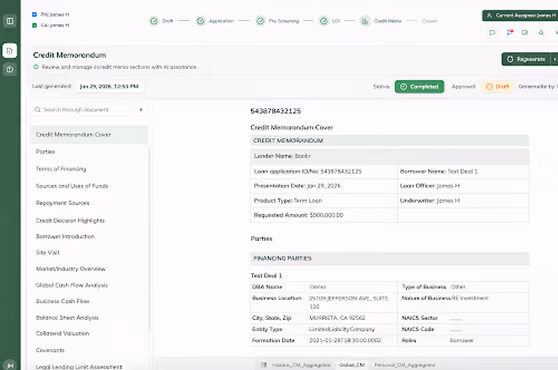Toggle the blue James H checkbox
This screenshot has height=370, width=558.
(x=35, y=15)
